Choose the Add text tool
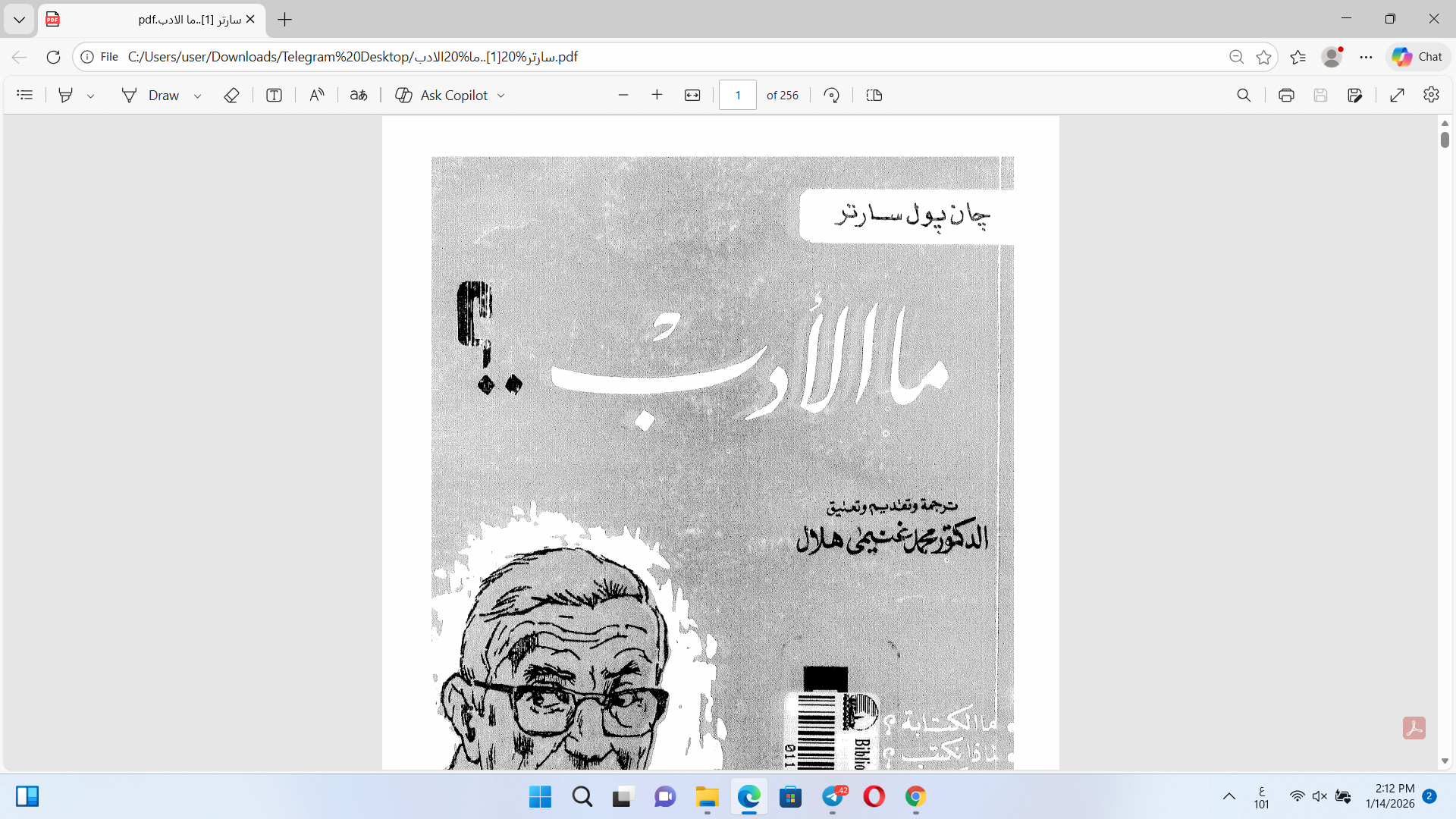This screenshot has height=819, width=1456. click(x=275, y=95)
